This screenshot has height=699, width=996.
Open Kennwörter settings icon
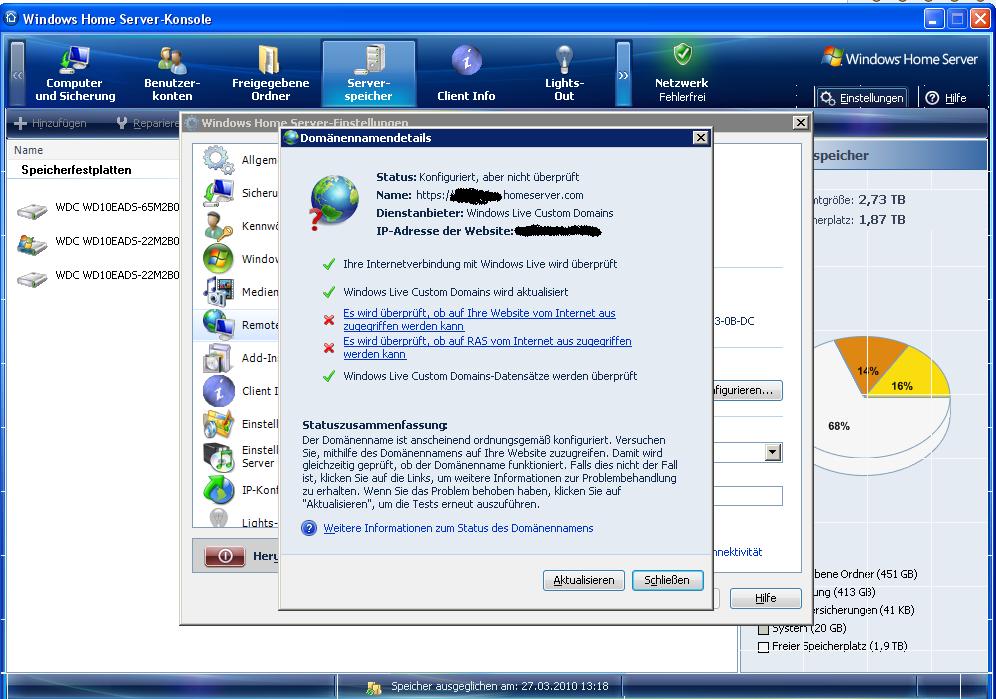coord(219,226)
